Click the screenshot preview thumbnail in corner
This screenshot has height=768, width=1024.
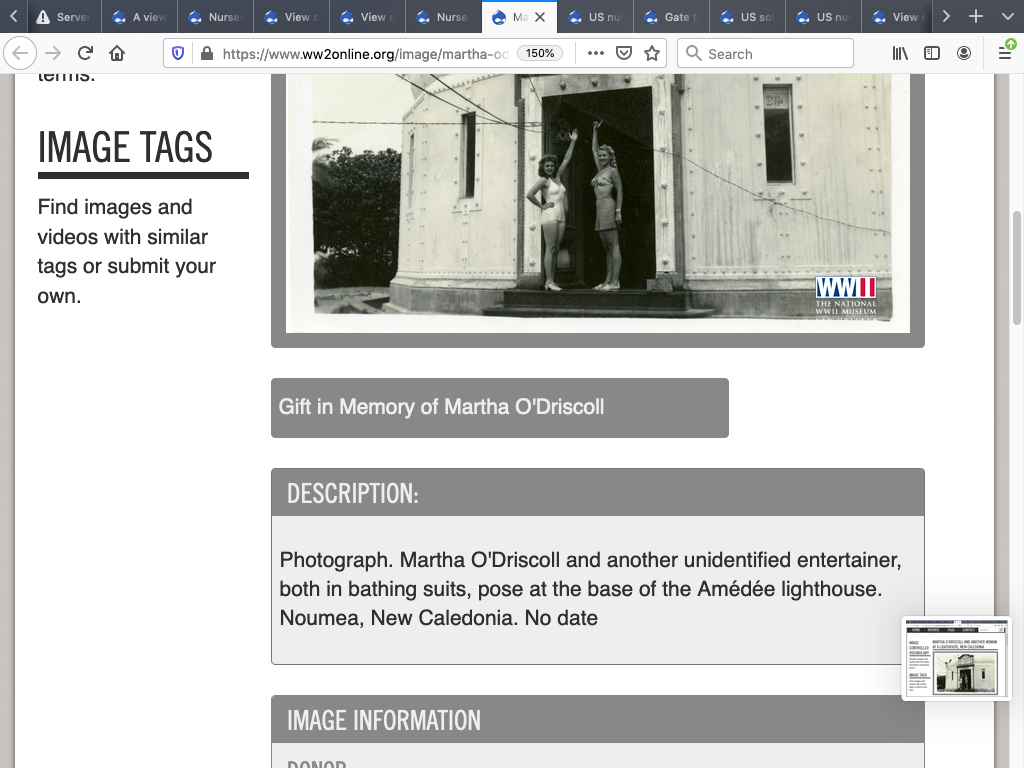coord(956,657)
